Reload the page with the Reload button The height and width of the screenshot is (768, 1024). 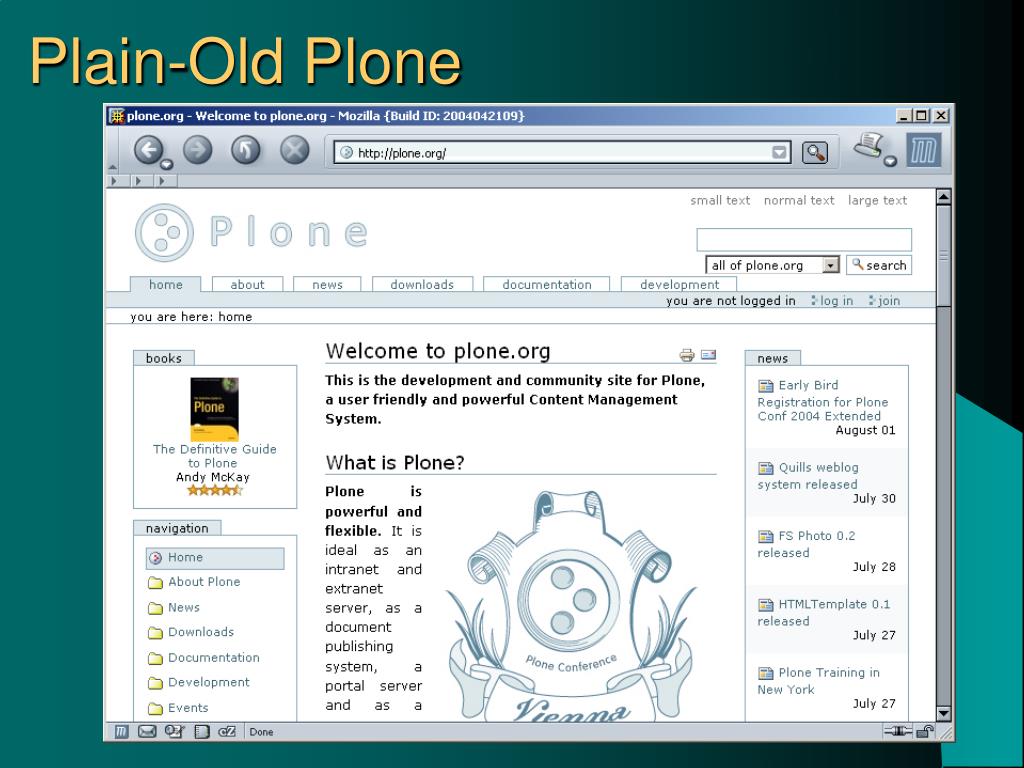[246, 150]
